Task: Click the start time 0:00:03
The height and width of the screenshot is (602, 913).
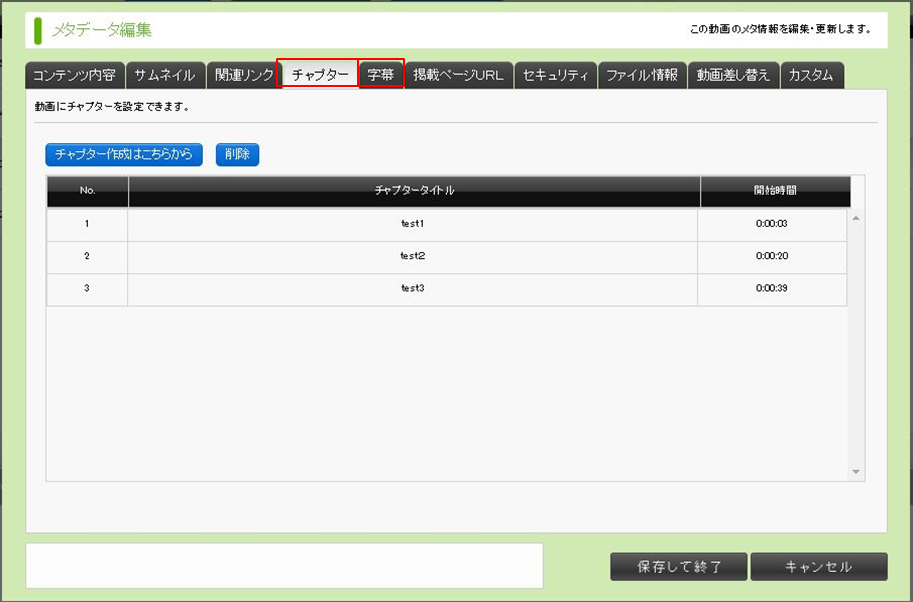Action: pos(772,224)
